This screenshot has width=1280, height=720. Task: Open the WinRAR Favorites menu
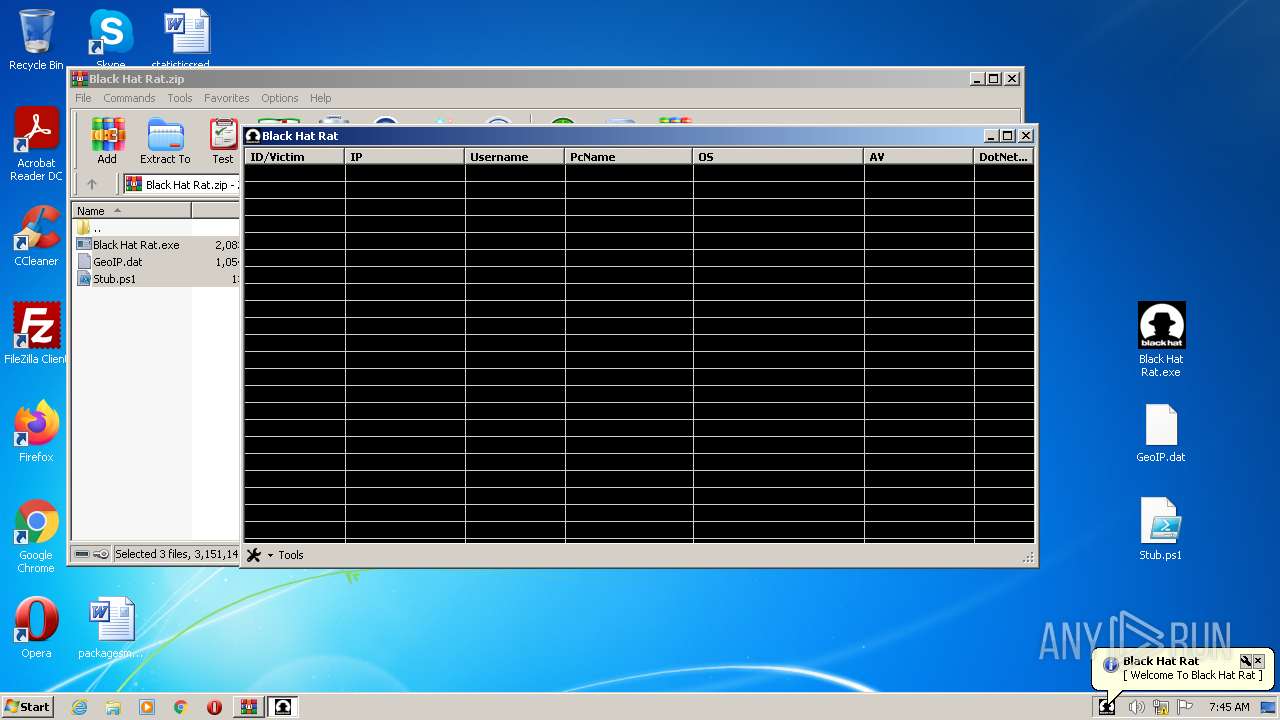[x=227, y=98]
